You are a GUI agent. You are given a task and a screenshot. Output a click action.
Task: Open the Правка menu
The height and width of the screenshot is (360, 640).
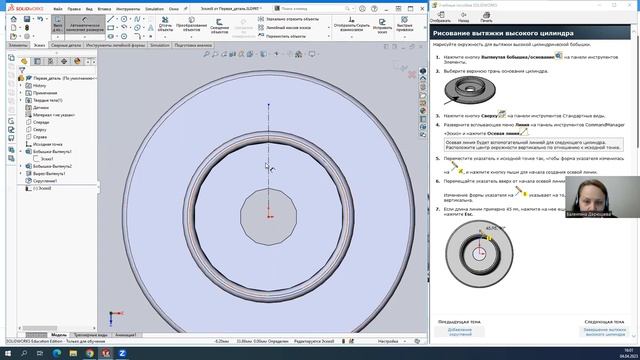[74, 9]
